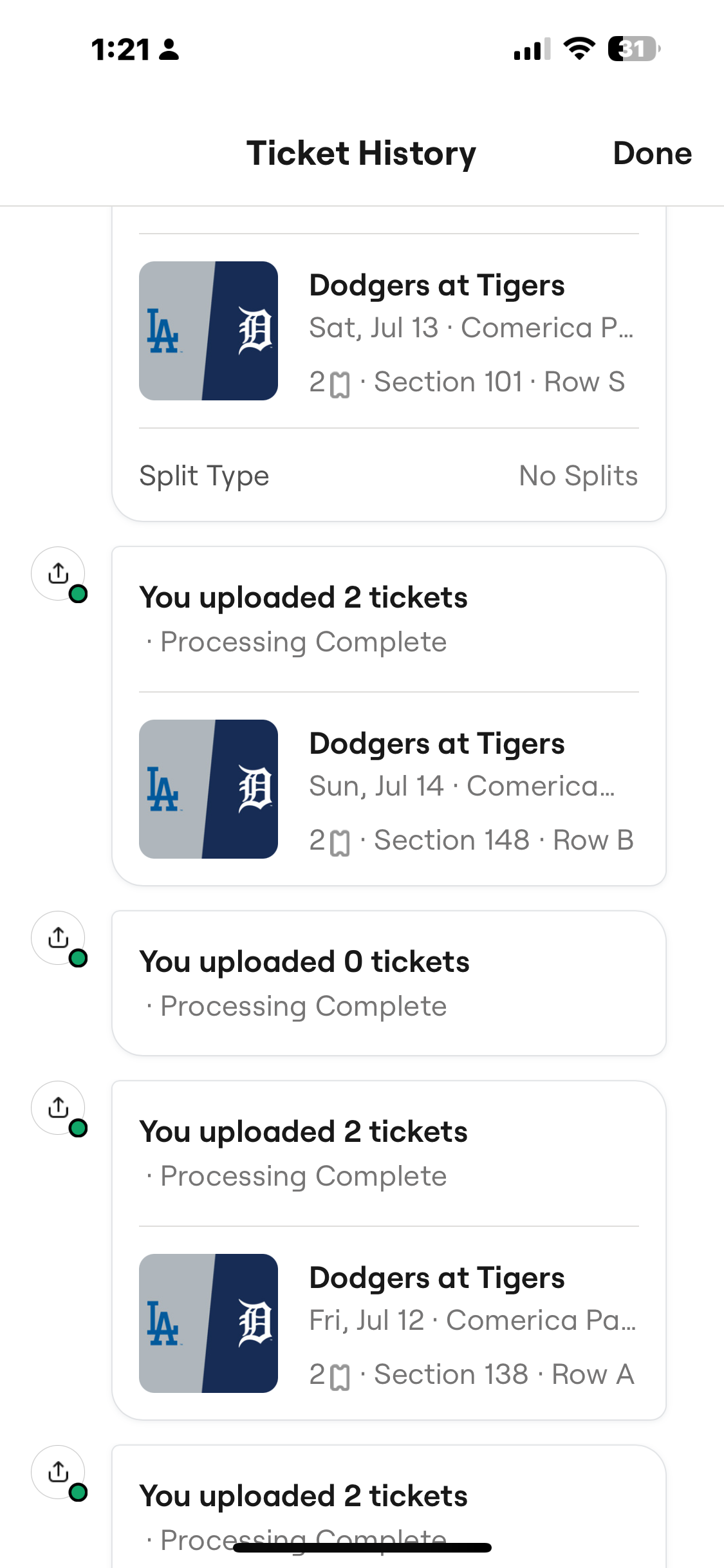Select the upload icon beside the Fri, Jul 12 entry

pos(59,1107)
